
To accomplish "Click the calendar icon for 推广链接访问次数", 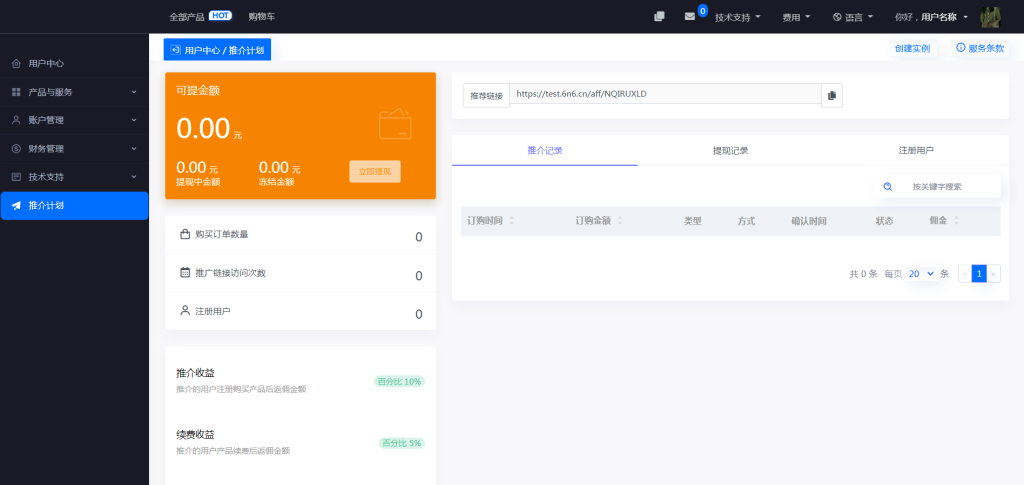I will coord(185,272).
